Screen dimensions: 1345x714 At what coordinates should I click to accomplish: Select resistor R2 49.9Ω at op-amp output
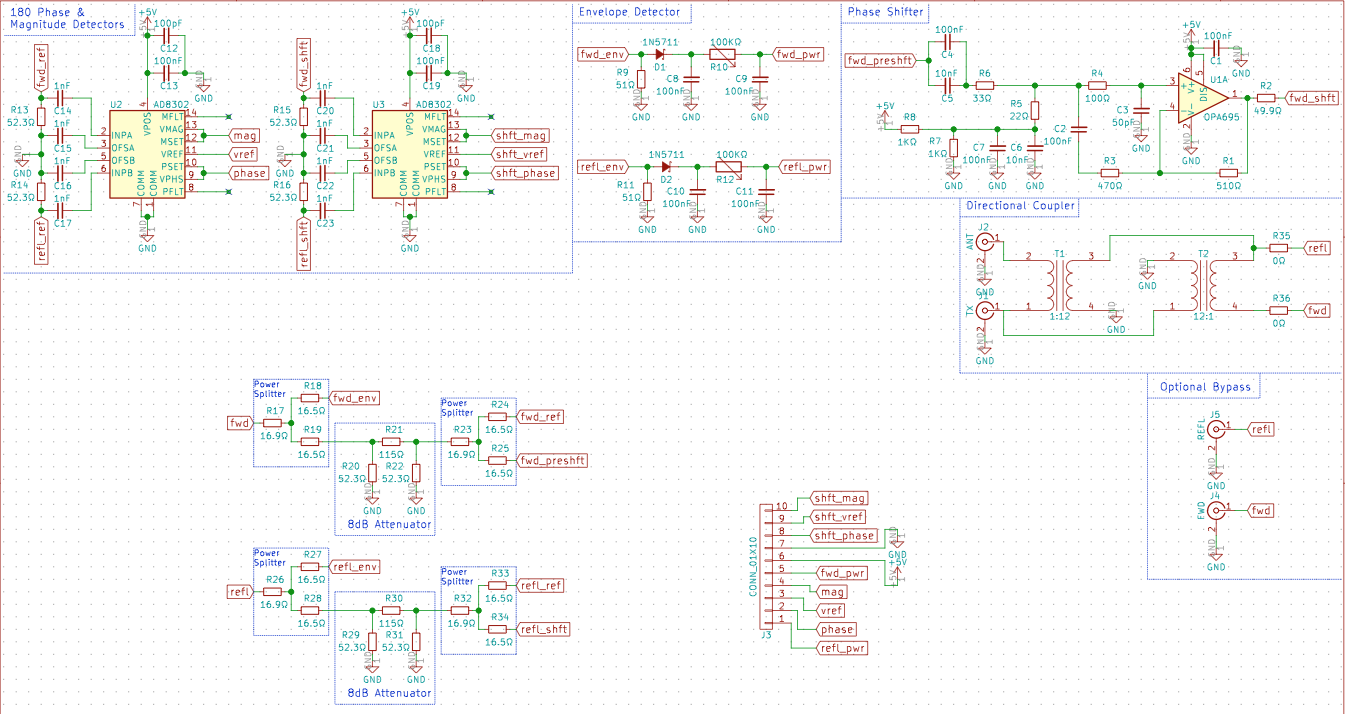[1266, 97]
